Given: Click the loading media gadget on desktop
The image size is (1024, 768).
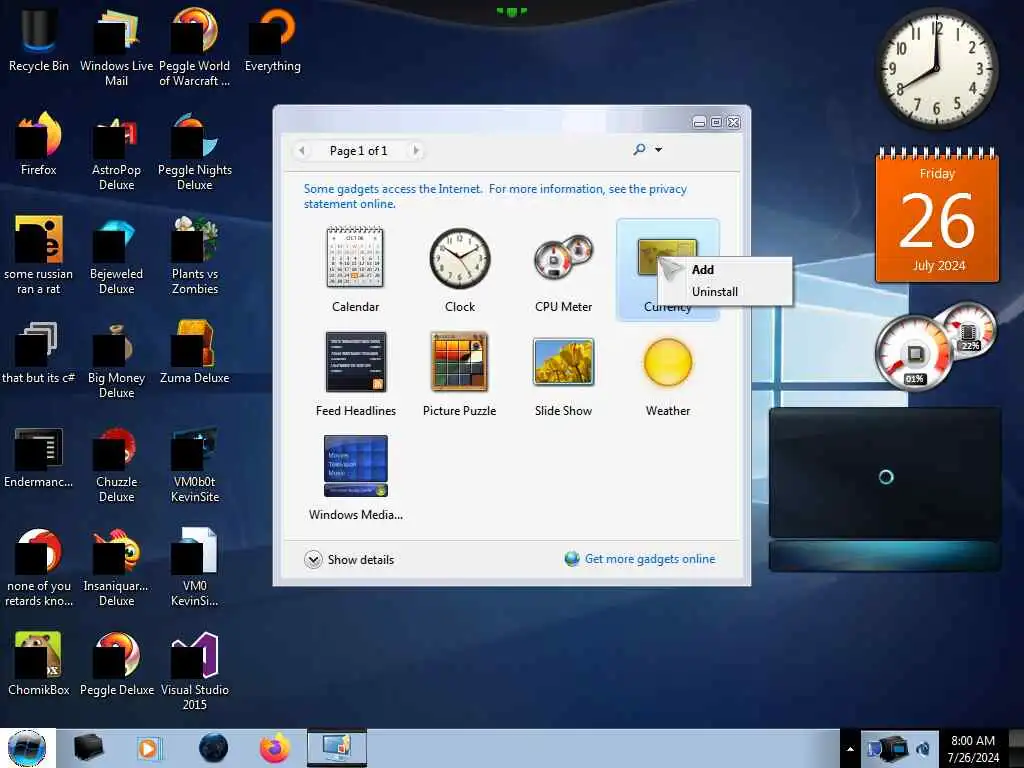Looking at the screenshot, I should (885, 488).
